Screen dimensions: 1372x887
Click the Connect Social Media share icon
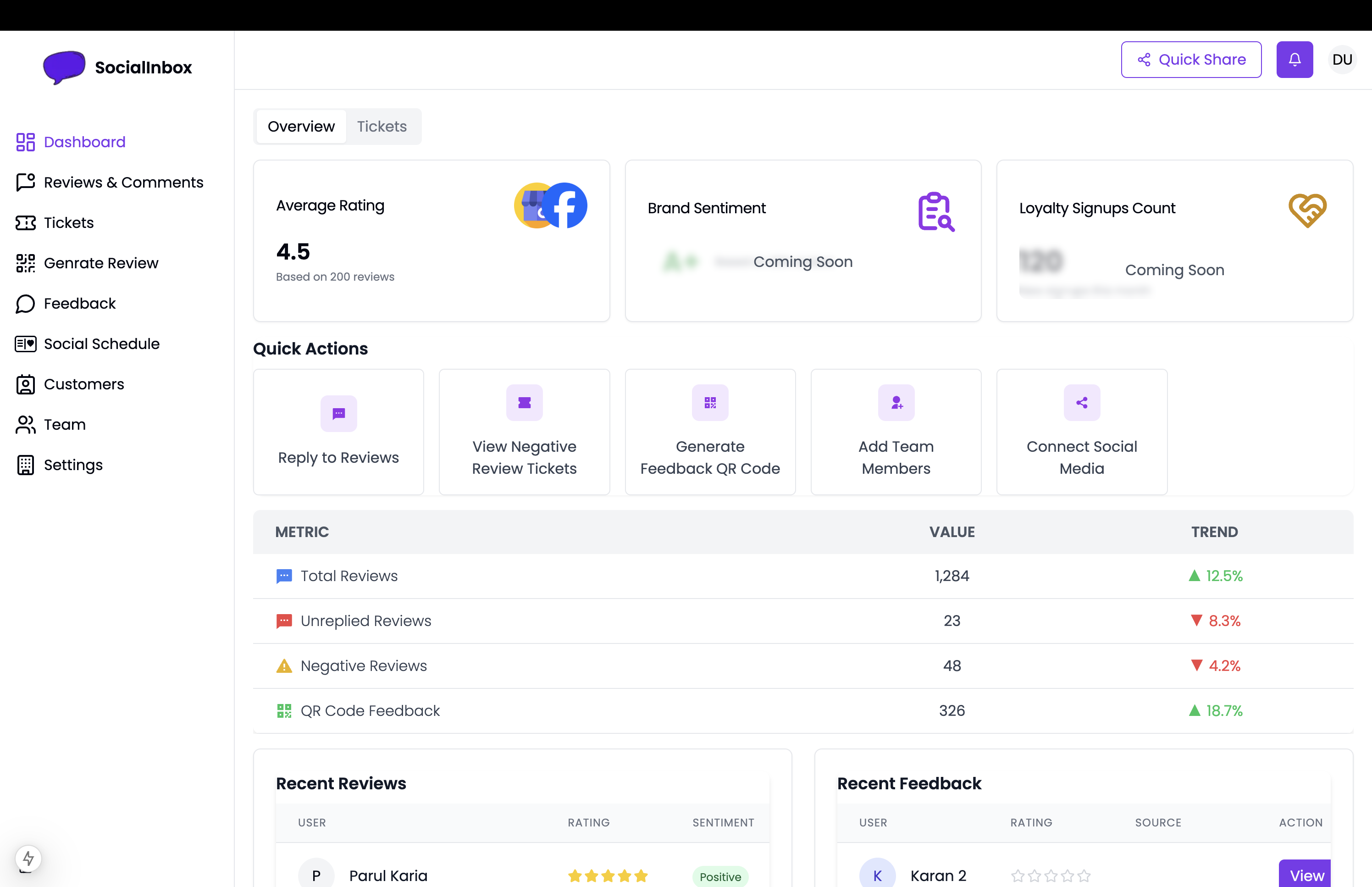[1081, 403]
